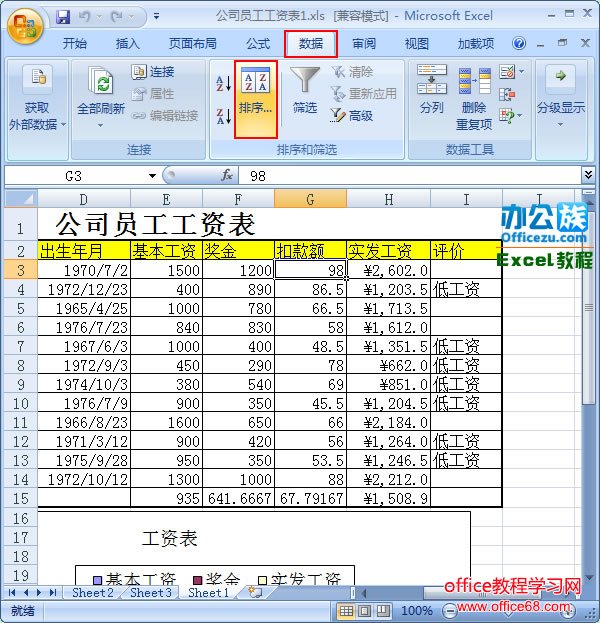
Task: Redo the action in the quick access toolbar
Action: coord(117,16)
